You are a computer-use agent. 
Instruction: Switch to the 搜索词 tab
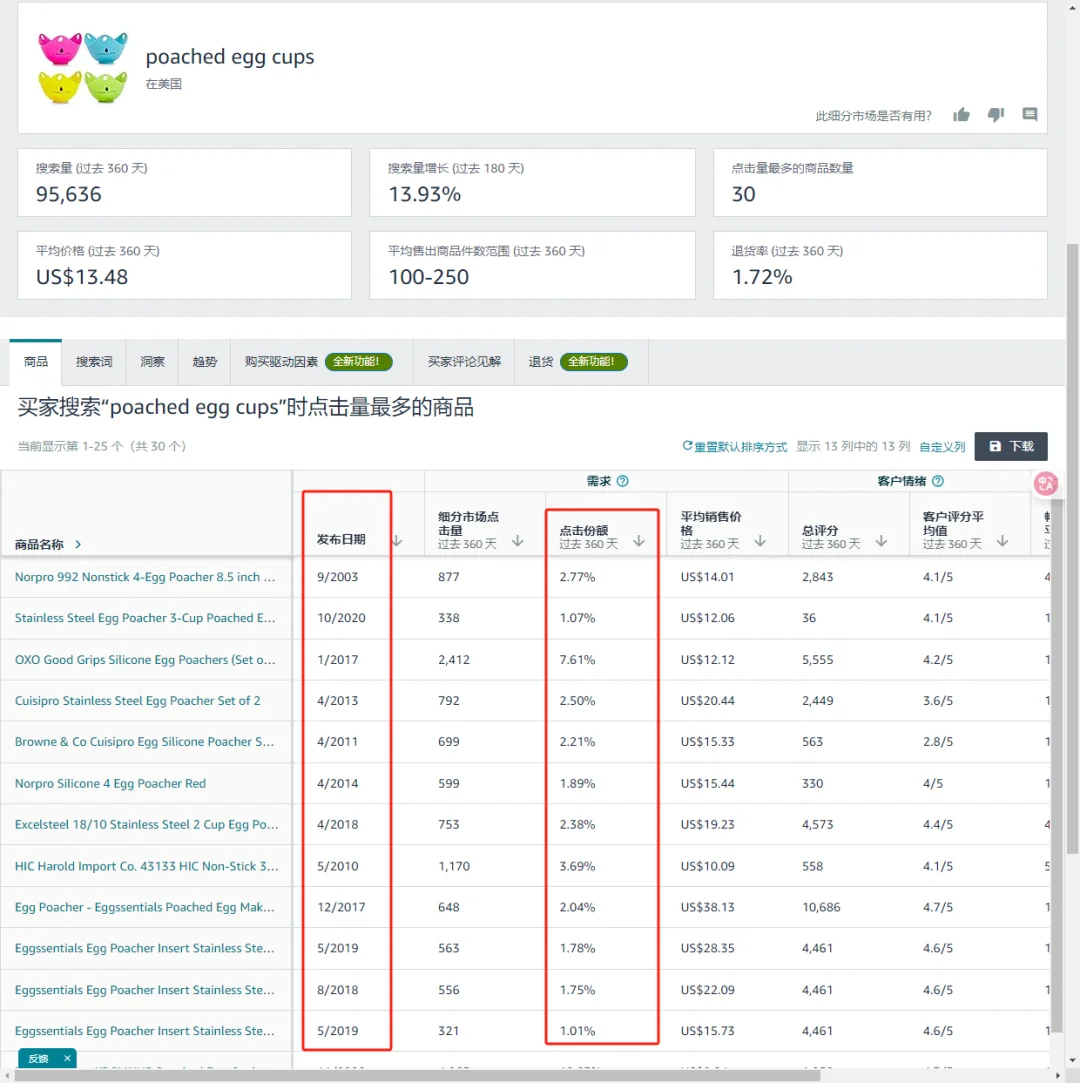click(x=94, y=361)
